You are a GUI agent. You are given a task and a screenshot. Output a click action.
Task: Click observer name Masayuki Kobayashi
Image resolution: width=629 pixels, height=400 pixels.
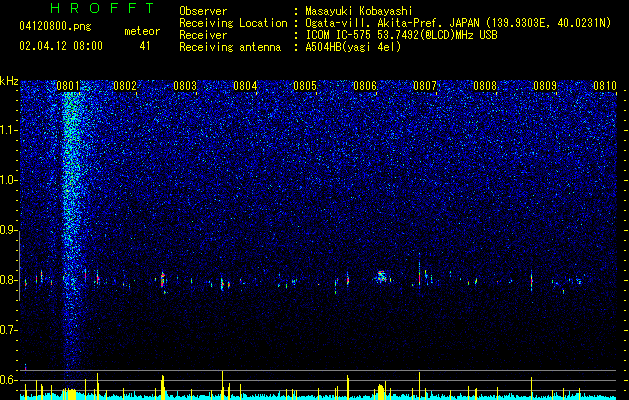(x=358, y=11)
